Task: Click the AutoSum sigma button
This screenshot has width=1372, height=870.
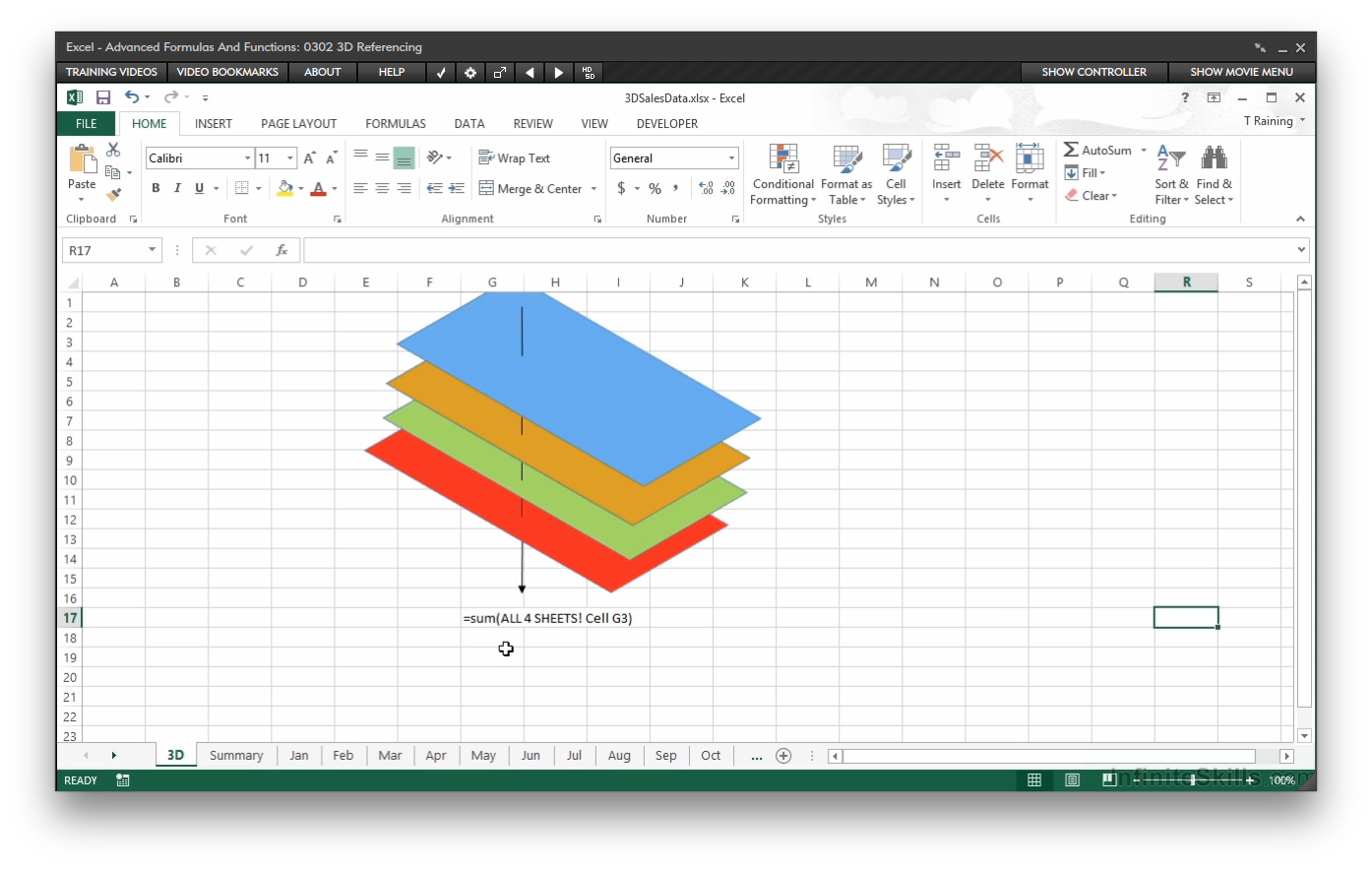Action: [x=1097, y=150]
